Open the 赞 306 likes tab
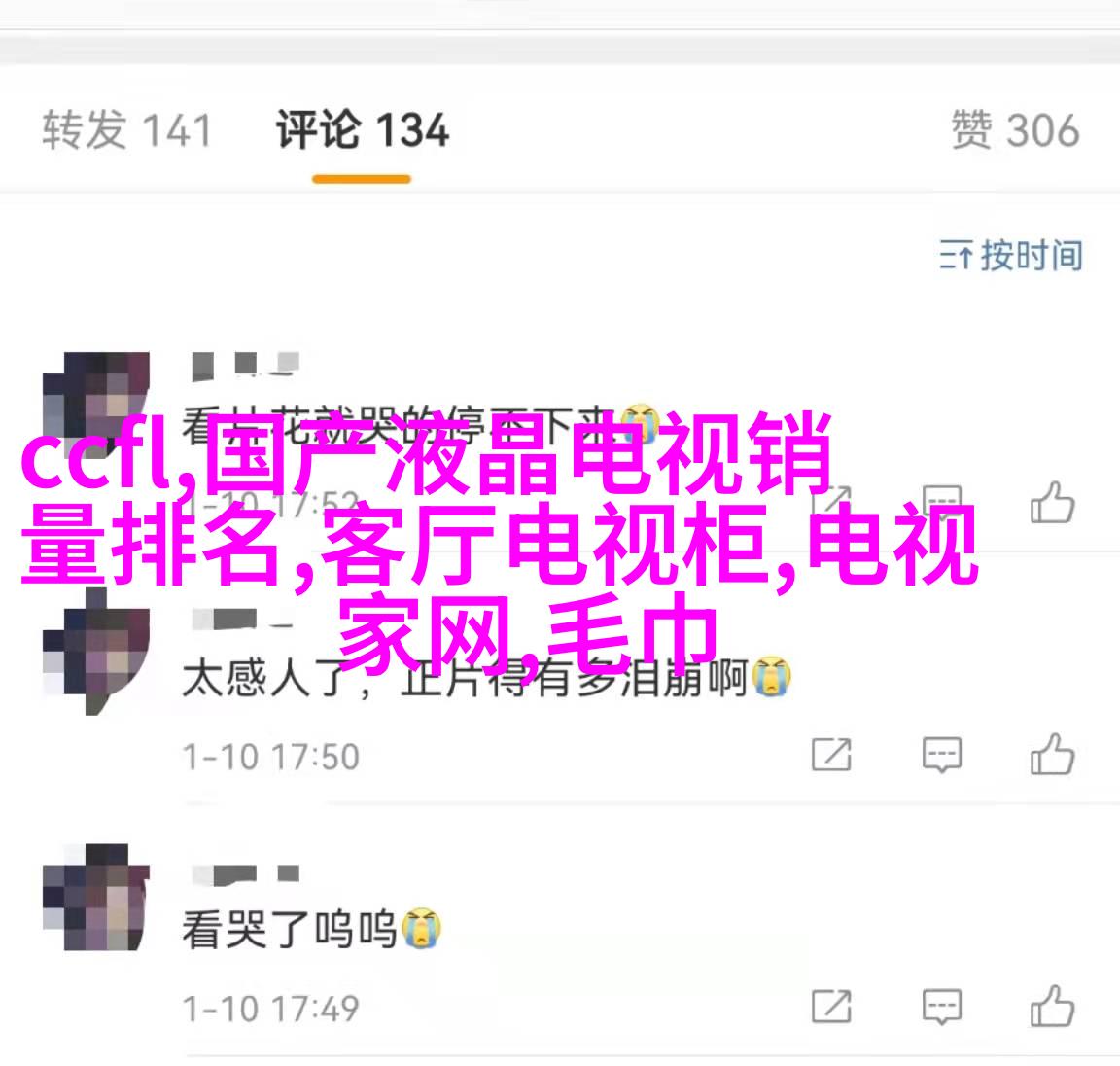The height and width of the screenshot is (1066, 1120). coord(1015,130)
